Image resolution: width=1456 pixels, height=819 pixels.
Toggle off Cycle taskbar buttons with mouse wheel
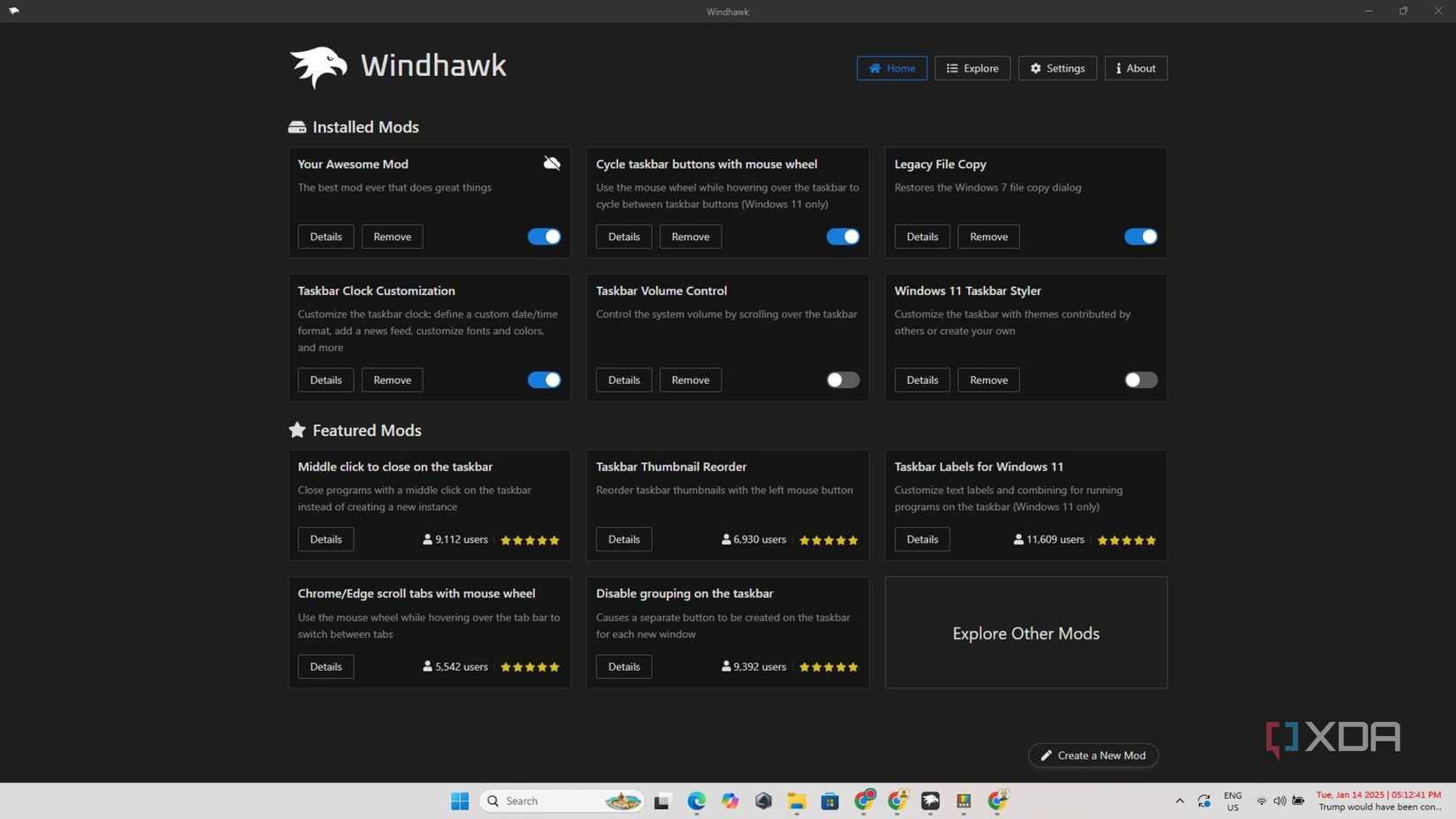[842, 237]
